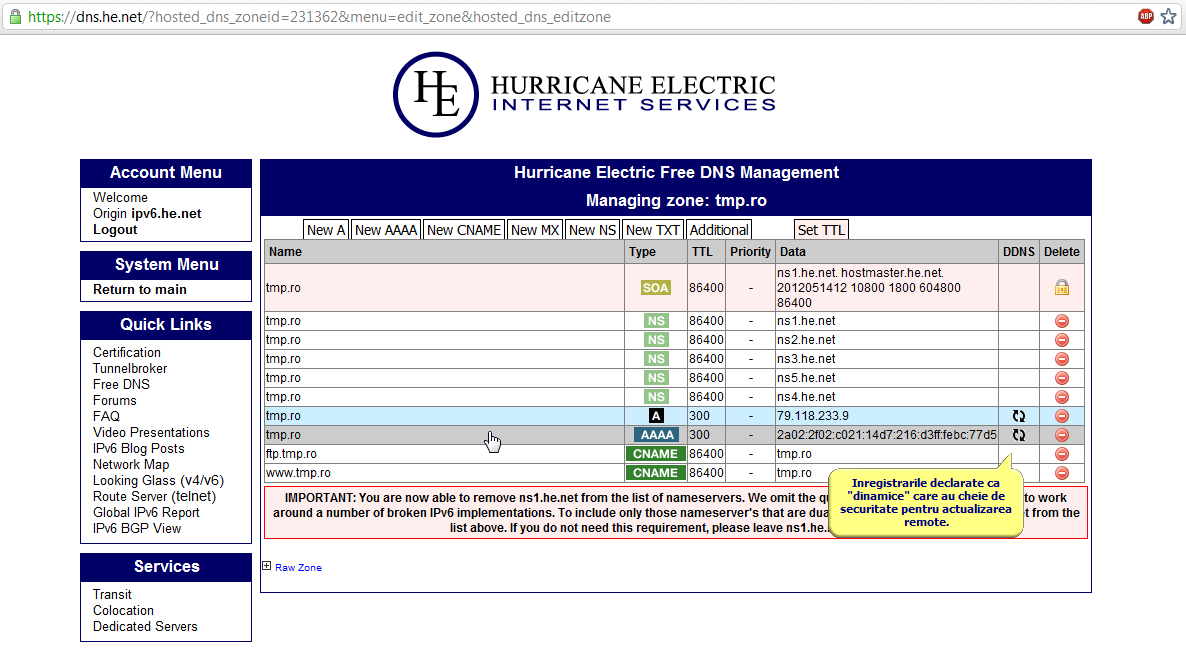Delete the ftp.tmp.ro CNAME record

click(x=1062, y=454)
